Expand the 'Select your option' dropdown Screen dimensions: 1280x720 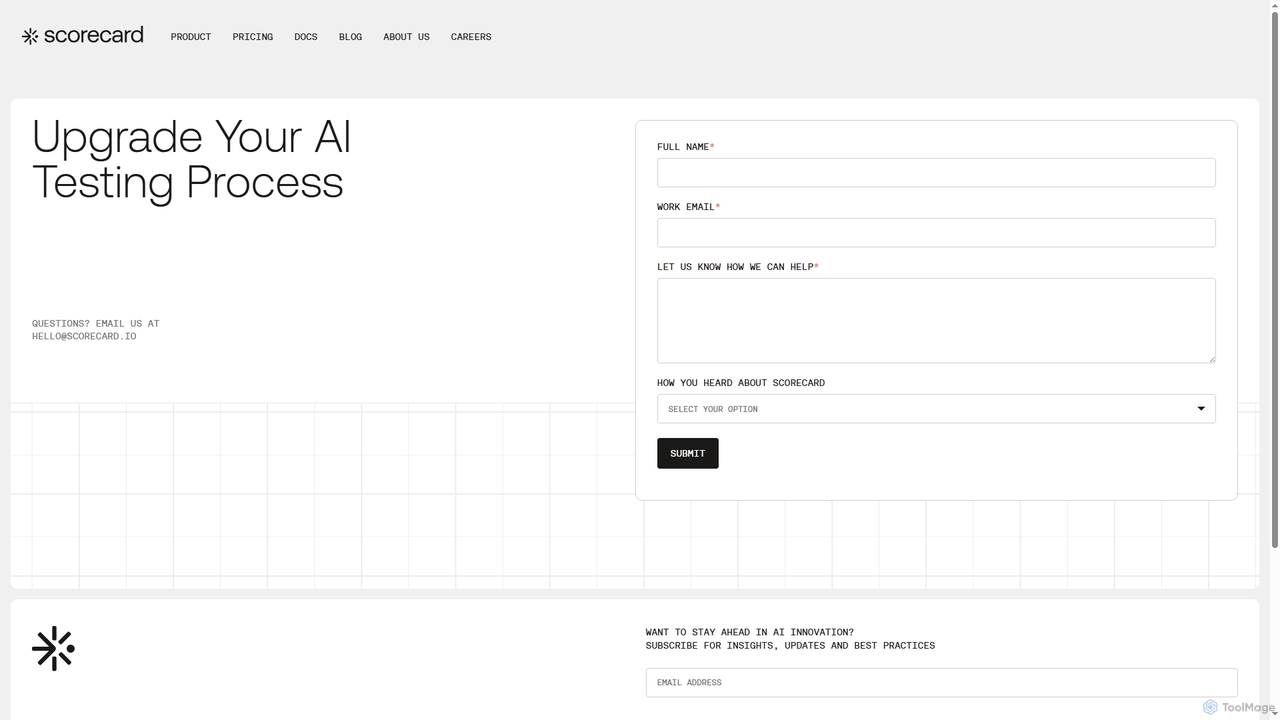point(936,408)
